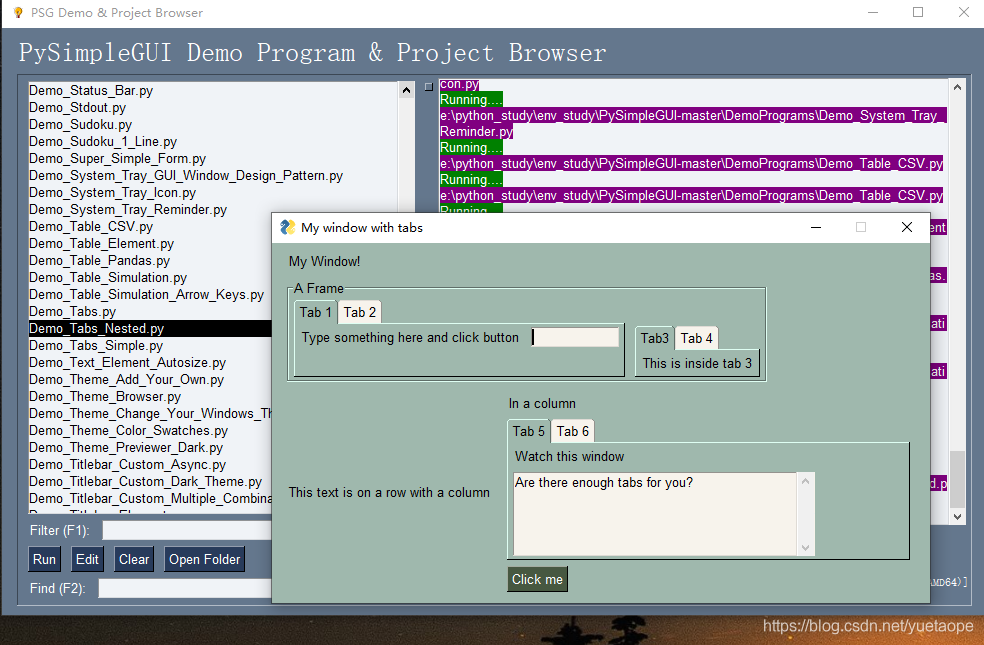
Task: Focus the Filter (F1) input field
Action: coord(187,530)
